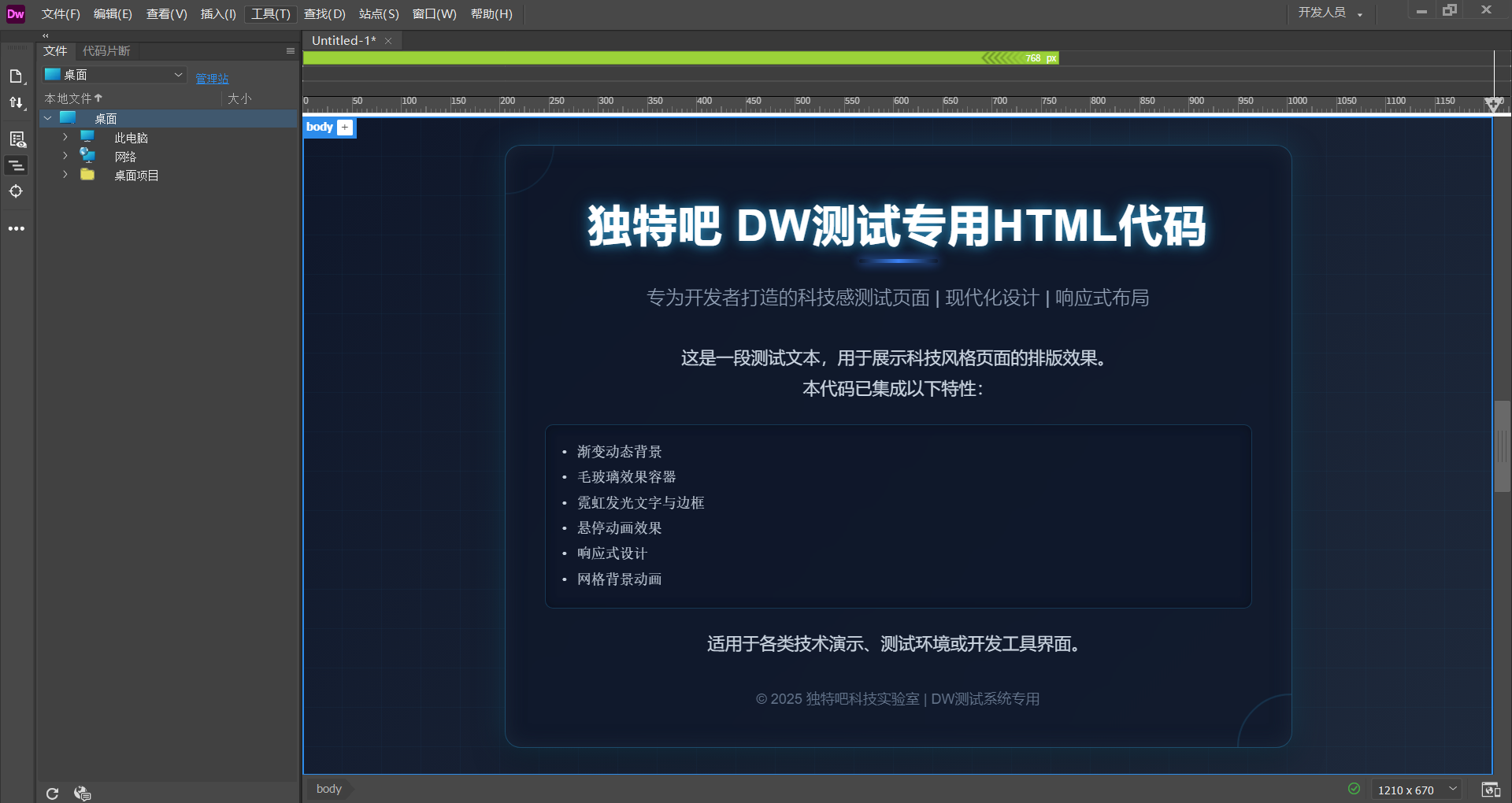Open the 插入(I) menu
Image resolution: width=1512 pixels, height=803 pixels.
pyautogui.click(x=218, y=14)
